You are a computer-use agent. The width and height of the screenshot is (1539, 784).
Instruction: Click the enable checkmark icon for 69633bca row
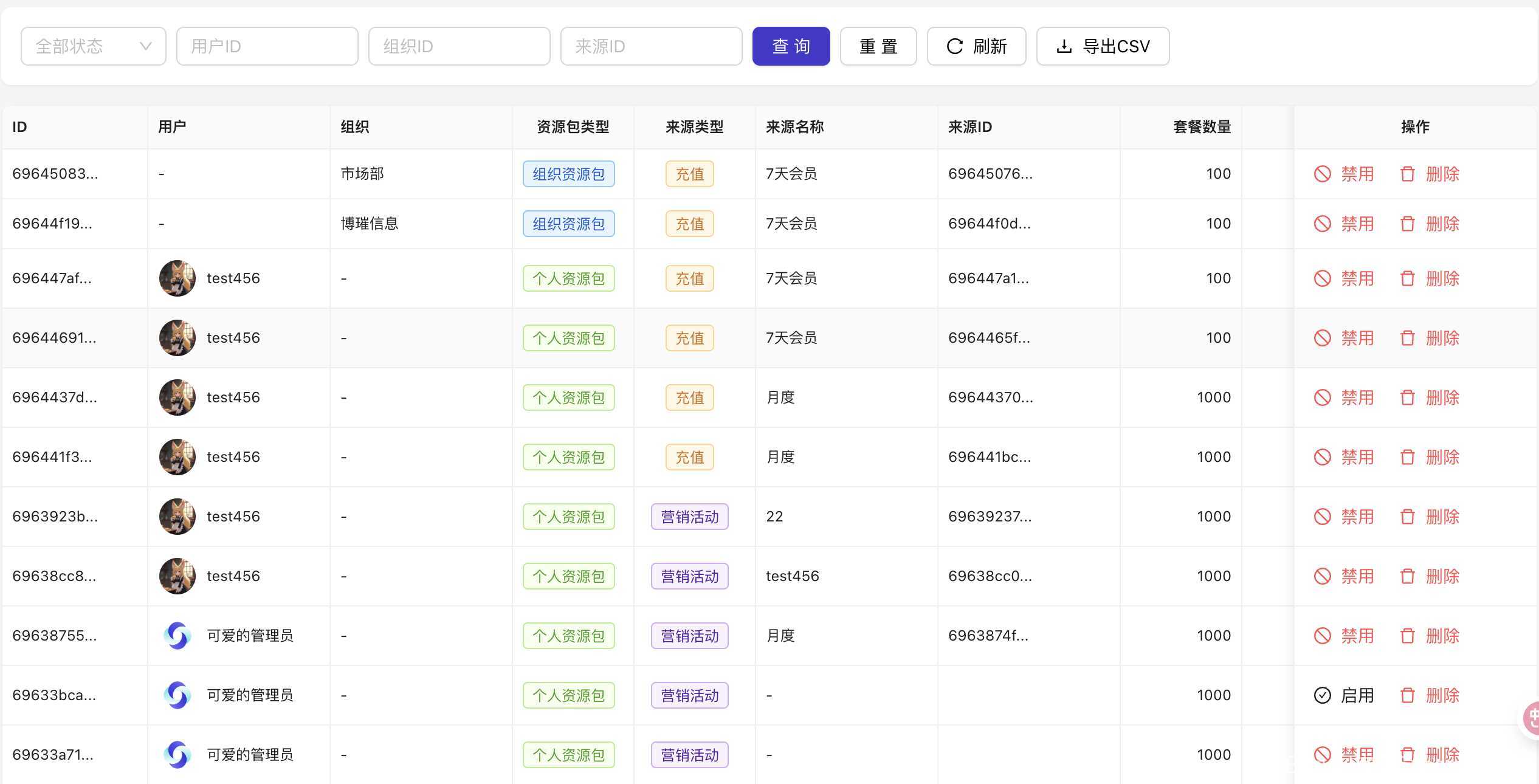click(x=1322, y=695)
